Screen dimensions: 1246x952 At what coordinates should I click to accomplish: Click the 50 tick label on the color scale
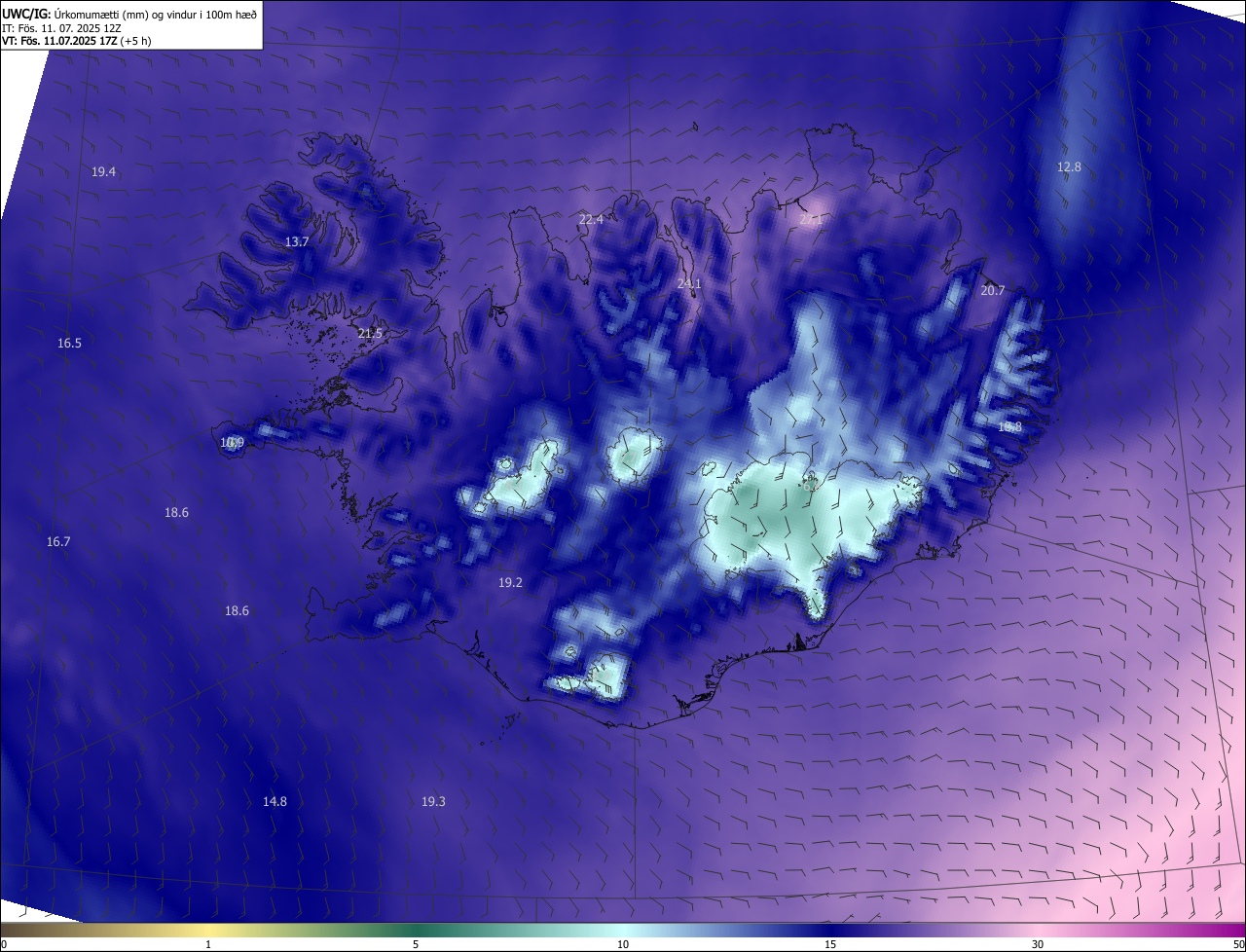tap(1238, 945)
